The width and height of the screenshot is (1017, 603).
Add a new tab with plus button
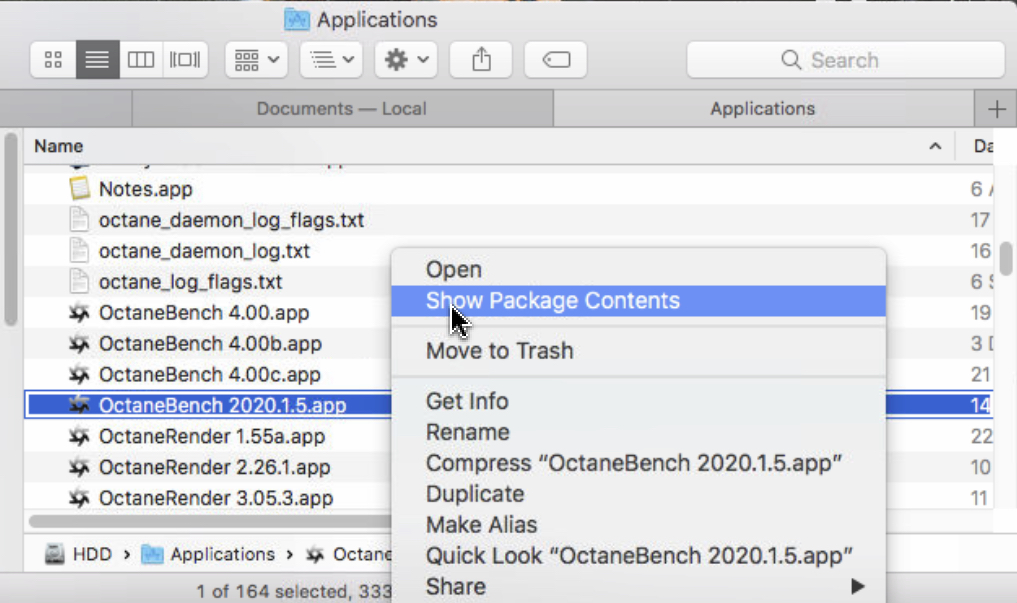[x=996, y=109]
